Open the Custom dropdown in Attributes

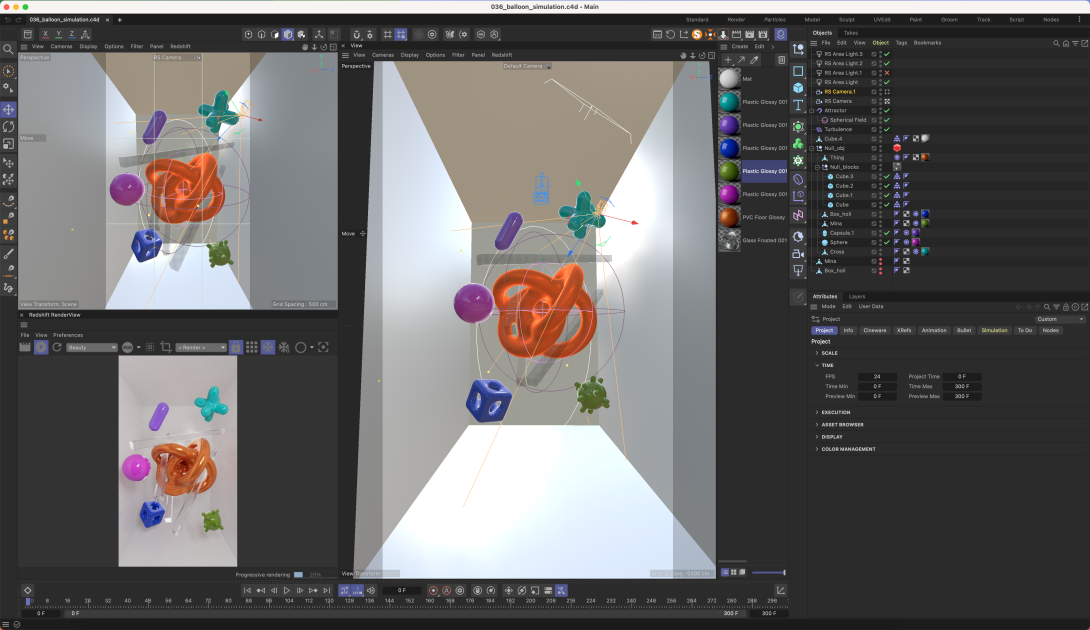[1059, 319]
